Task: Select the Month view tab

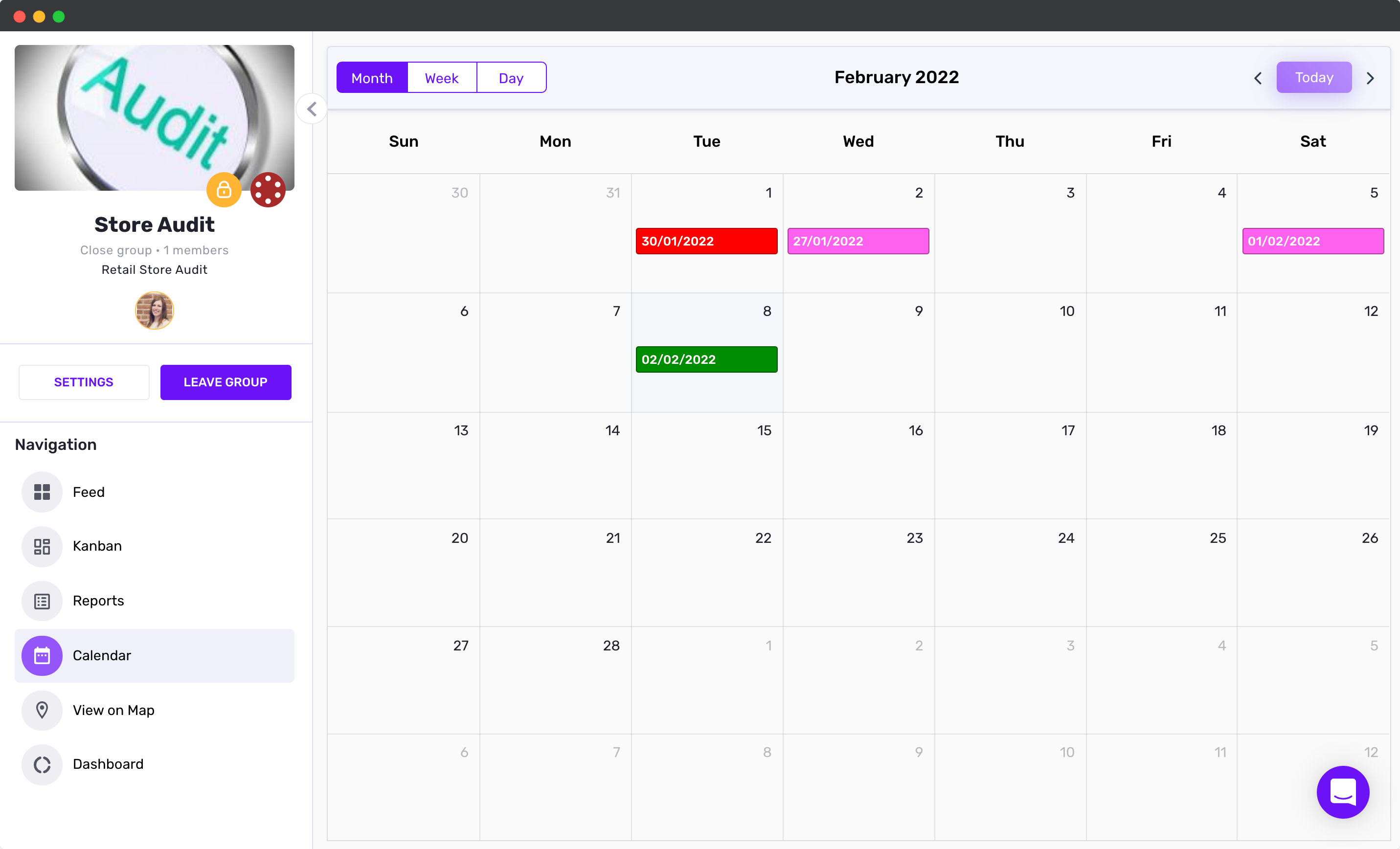Action: click(x=372, y=78)
